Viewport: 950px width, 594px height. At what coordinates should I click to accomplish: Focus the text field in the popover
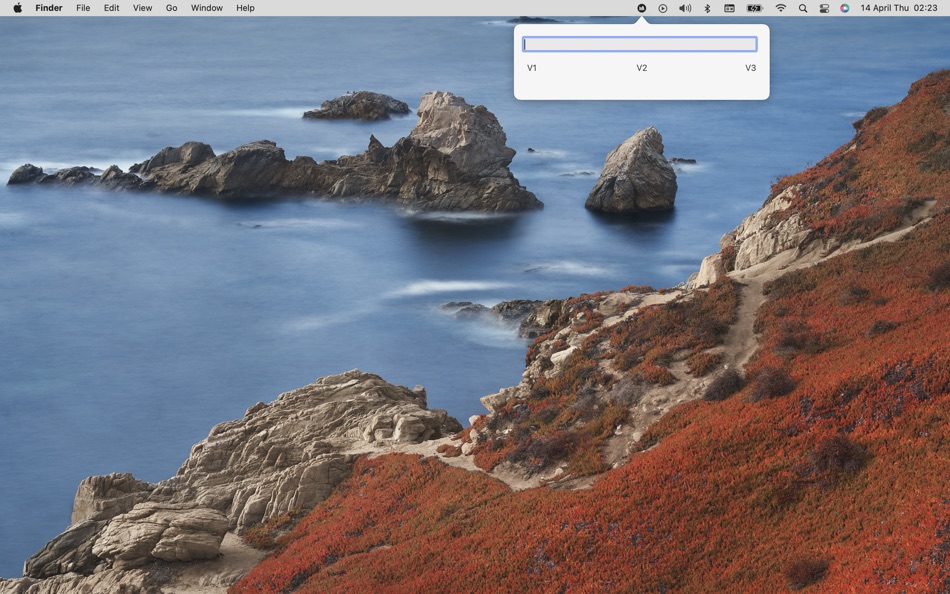pyautogui.click(x=640, y=44)
